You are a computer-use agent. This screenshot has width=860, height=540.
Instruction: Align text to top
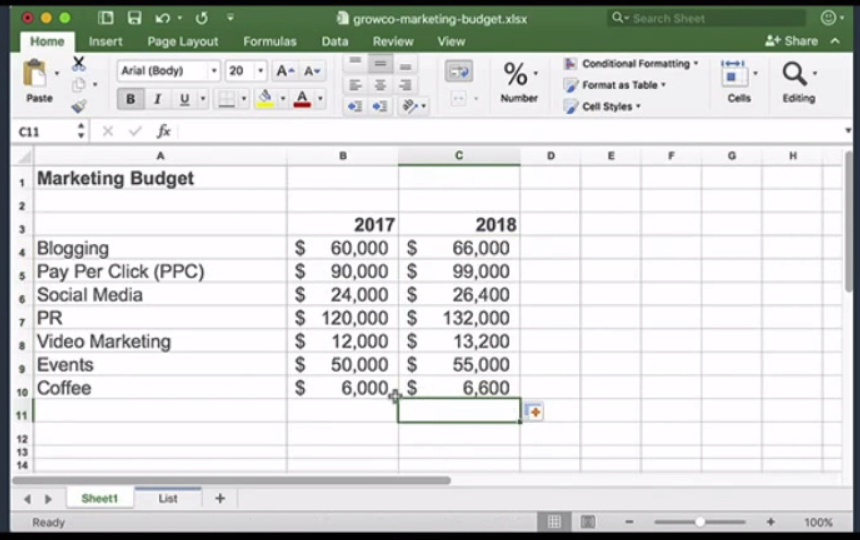[355, 64]
